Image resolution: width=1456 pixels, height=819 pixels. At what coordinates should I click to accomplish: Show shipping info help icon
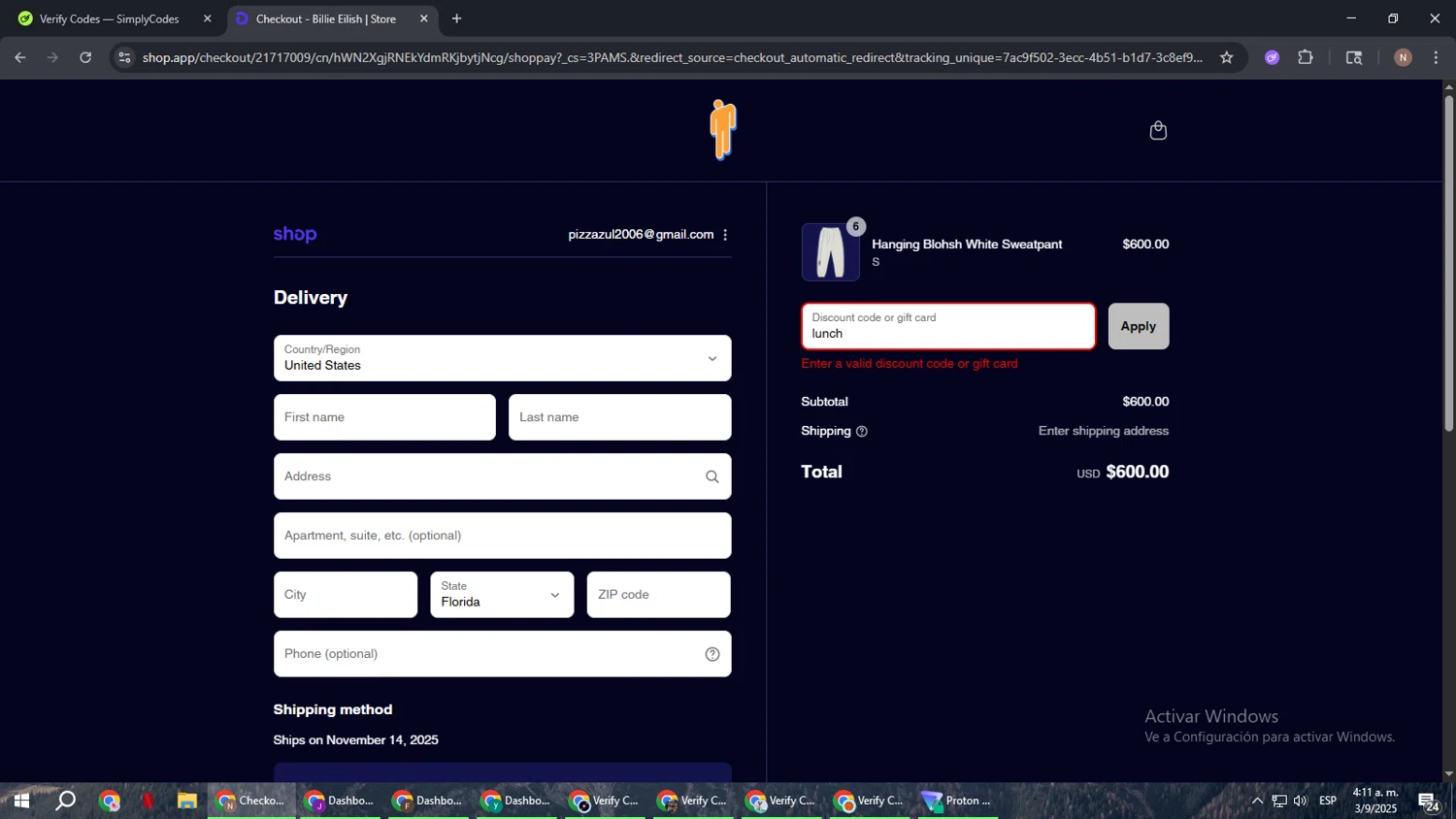tap(862, 432)
